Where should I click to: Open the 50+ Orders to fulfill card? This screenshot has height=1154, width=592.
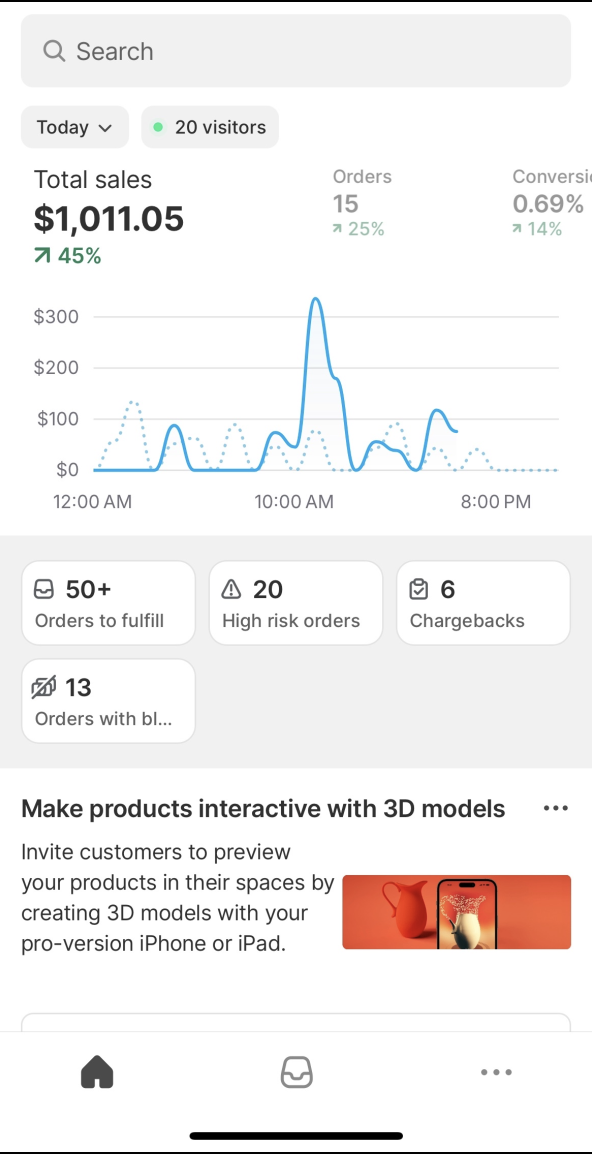pyautogui.click(x=108, y=603)
